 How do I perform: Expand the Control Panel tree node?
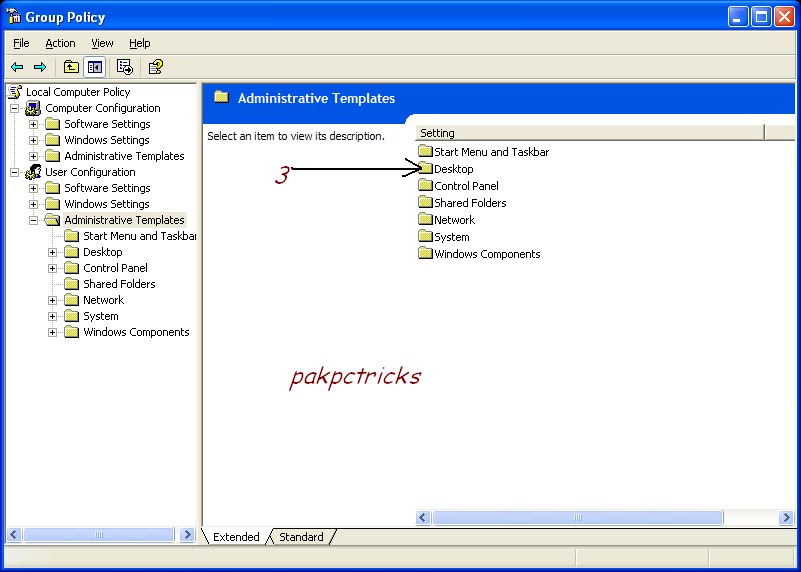(52, 268)
